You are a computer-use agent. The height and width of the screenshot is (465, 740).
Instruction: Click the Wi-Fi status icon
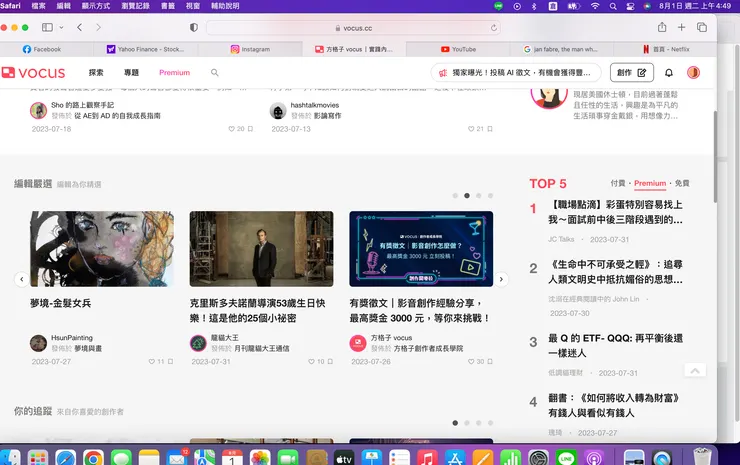click(595, 6)
